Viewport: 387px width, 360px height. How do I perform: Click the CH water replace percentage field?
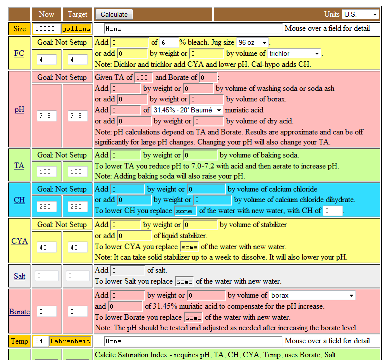[184, 211]
